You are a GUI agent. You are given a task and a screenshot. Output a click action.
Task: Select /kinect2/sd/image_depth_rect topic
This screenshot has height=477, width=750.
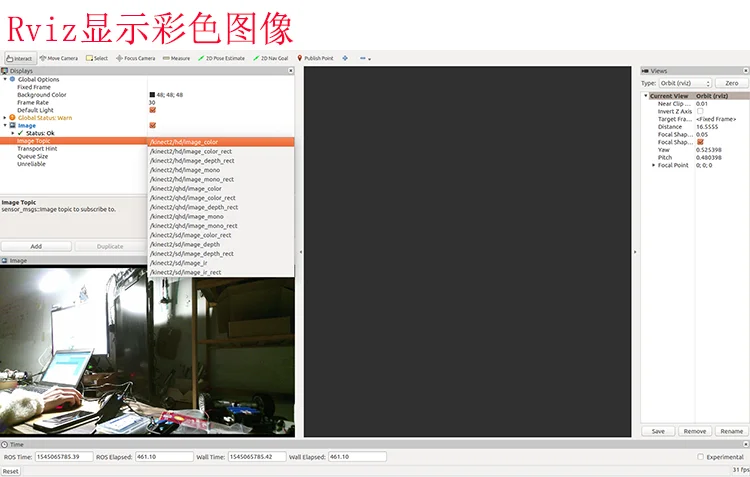click(x=221, y=254)
